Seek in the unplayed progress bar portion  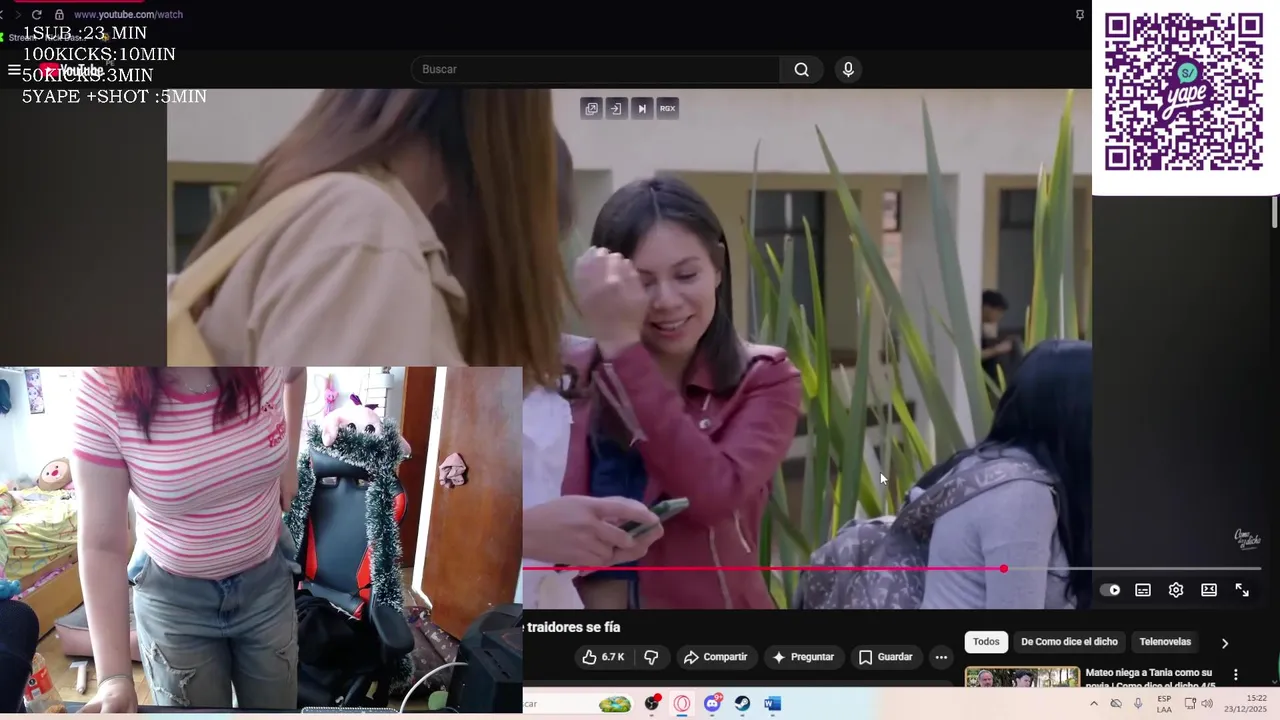click(x=1135, y=569)
